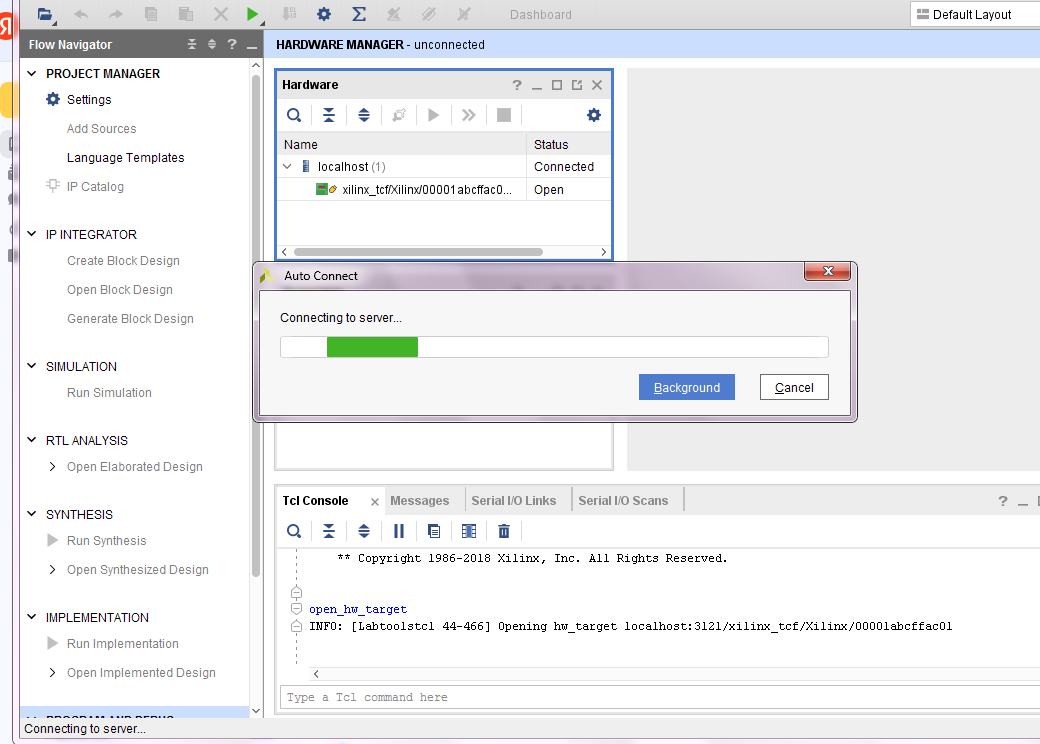Viewport: 1040px width, 744px height.
Task: Open Language Templates
Action: coord(125,158)
